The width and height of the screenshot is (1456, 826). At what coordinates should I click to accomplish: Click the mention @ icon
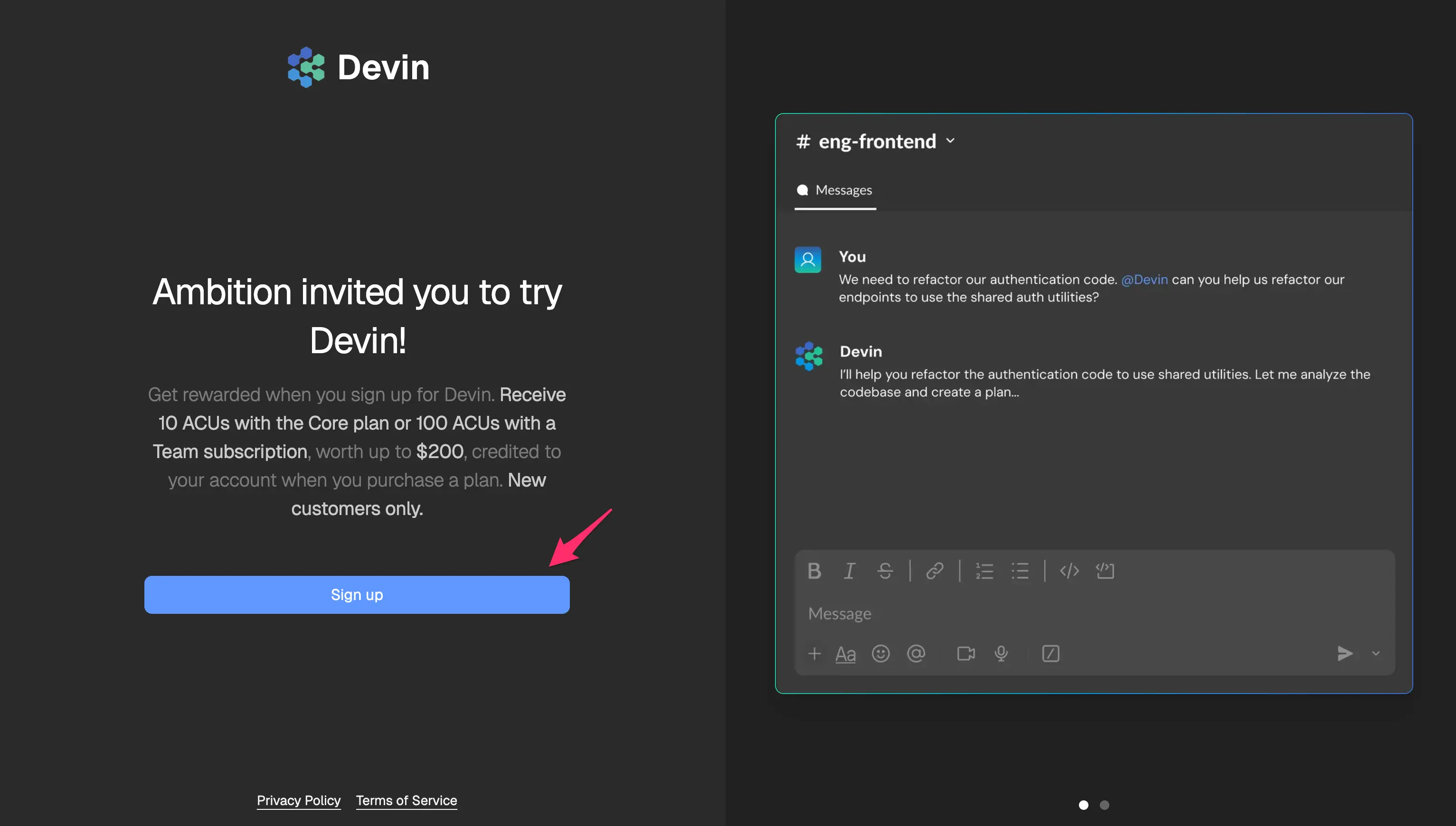(x=916, y=654)
